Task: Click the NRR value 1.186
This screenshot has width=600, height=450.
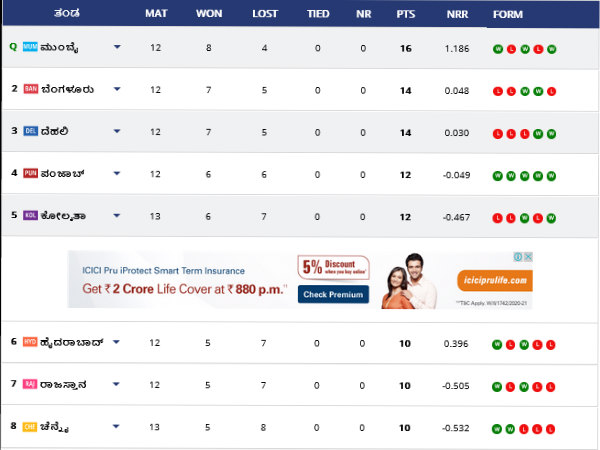Action: [457, 49]
